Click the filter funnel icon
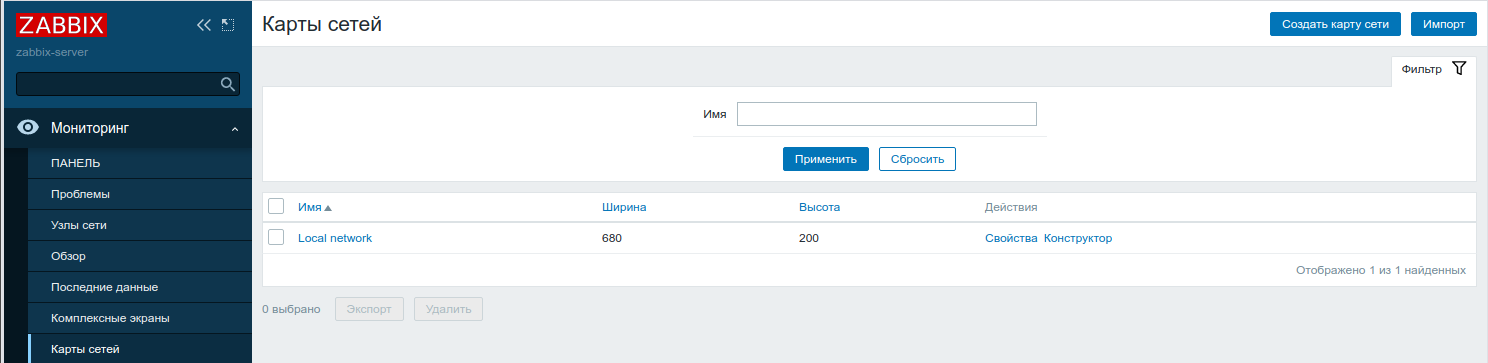Image resolution: width=1488 pixels, height=363 pixels. pos(1459,69)
